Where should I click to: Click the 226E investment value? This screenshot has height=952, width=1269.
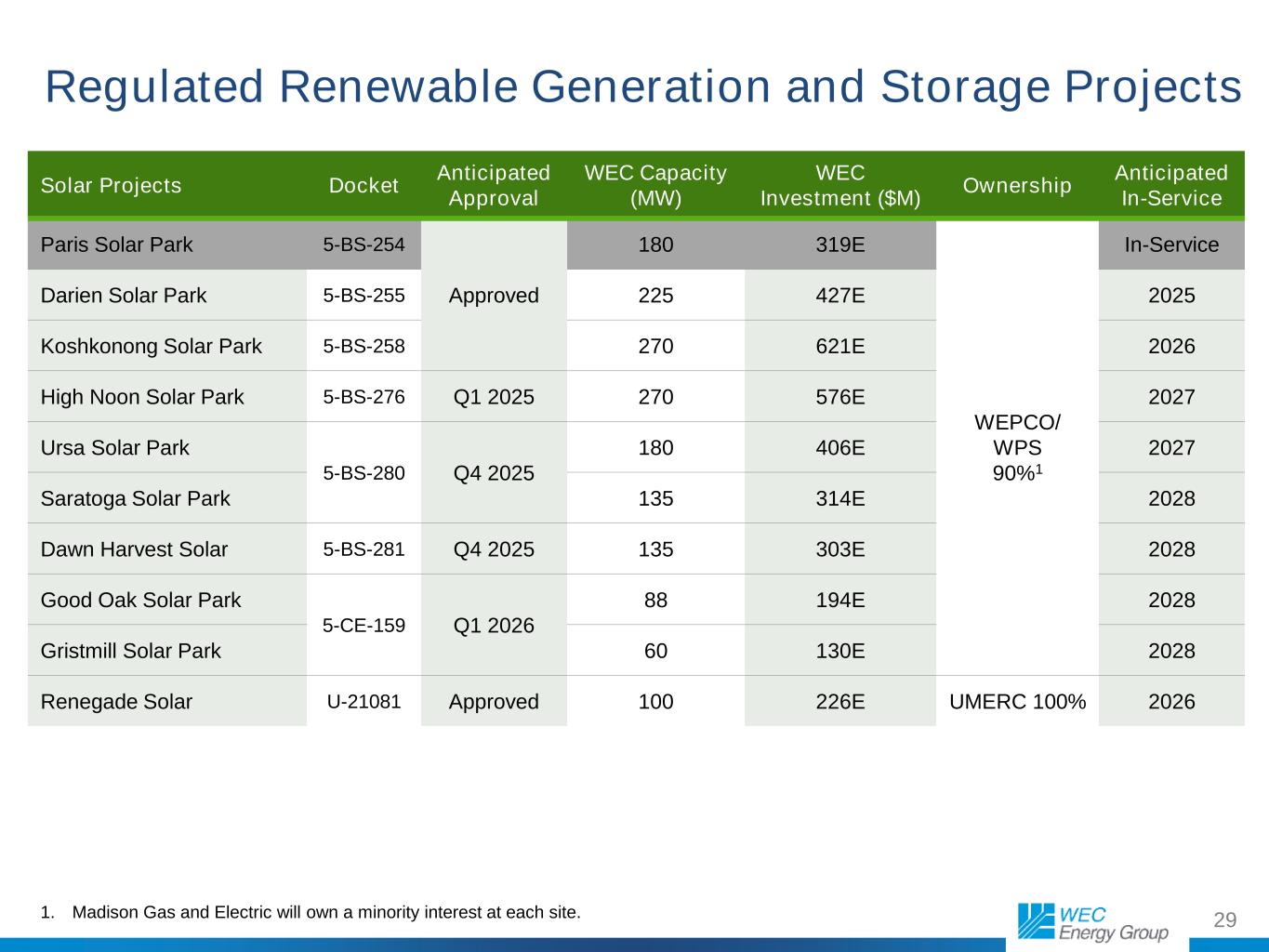840,702
